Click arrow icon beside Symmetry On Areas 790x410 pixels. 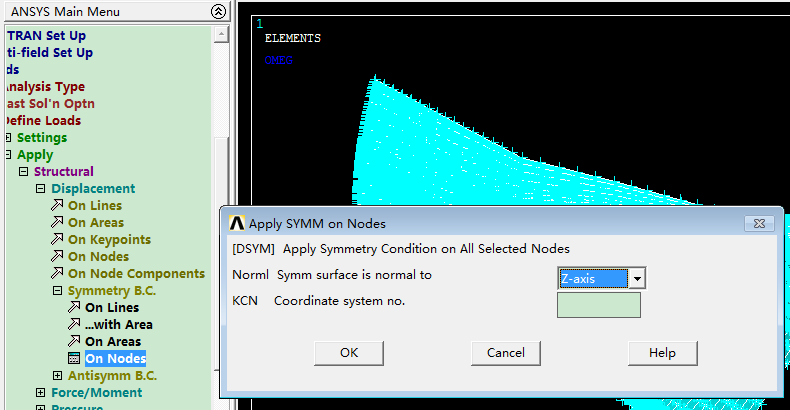pos(74,341)
